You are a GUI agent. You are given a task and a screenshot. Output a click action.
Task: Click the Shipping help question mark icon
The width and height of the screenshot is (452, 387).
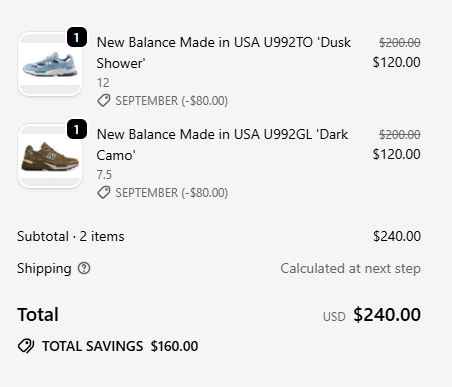pyautogui.click(x=84, y=268)
